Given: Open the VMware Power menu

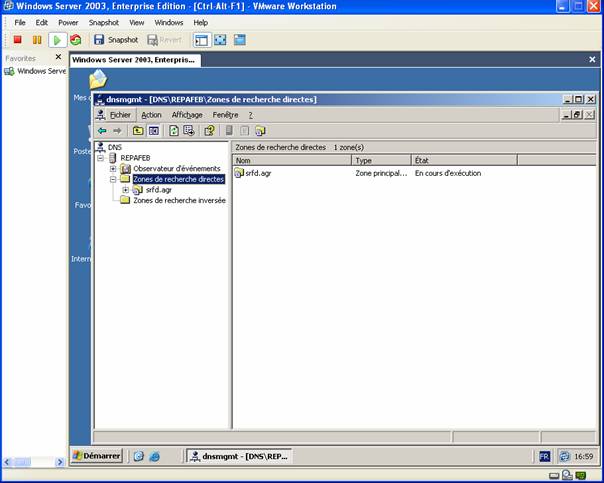Looking at the screenshot, I should point(68,23).
